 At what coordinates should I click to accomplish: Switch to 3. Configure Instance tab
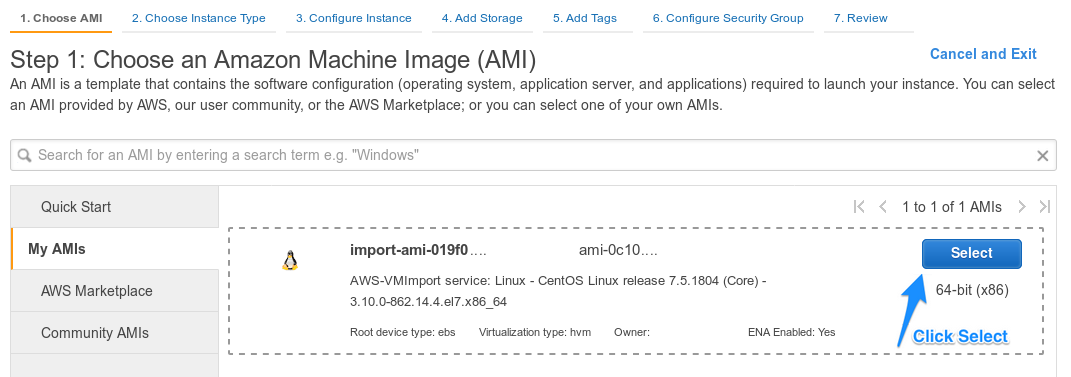click(354, 18)
